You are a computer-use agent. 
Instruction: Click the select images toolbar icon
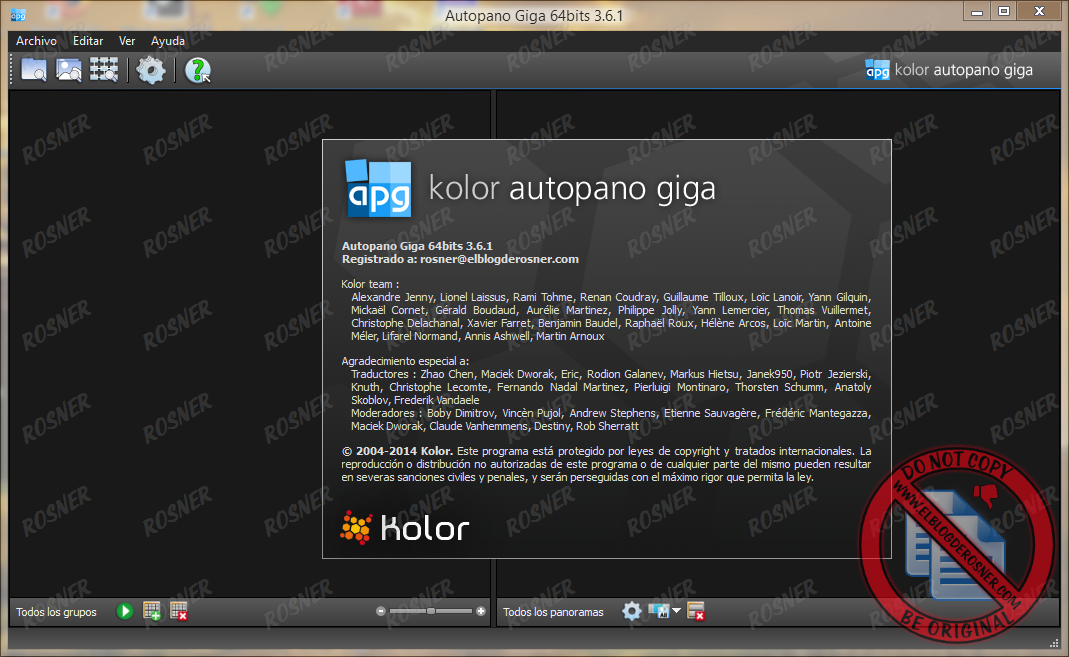click(x=68, y=70)
